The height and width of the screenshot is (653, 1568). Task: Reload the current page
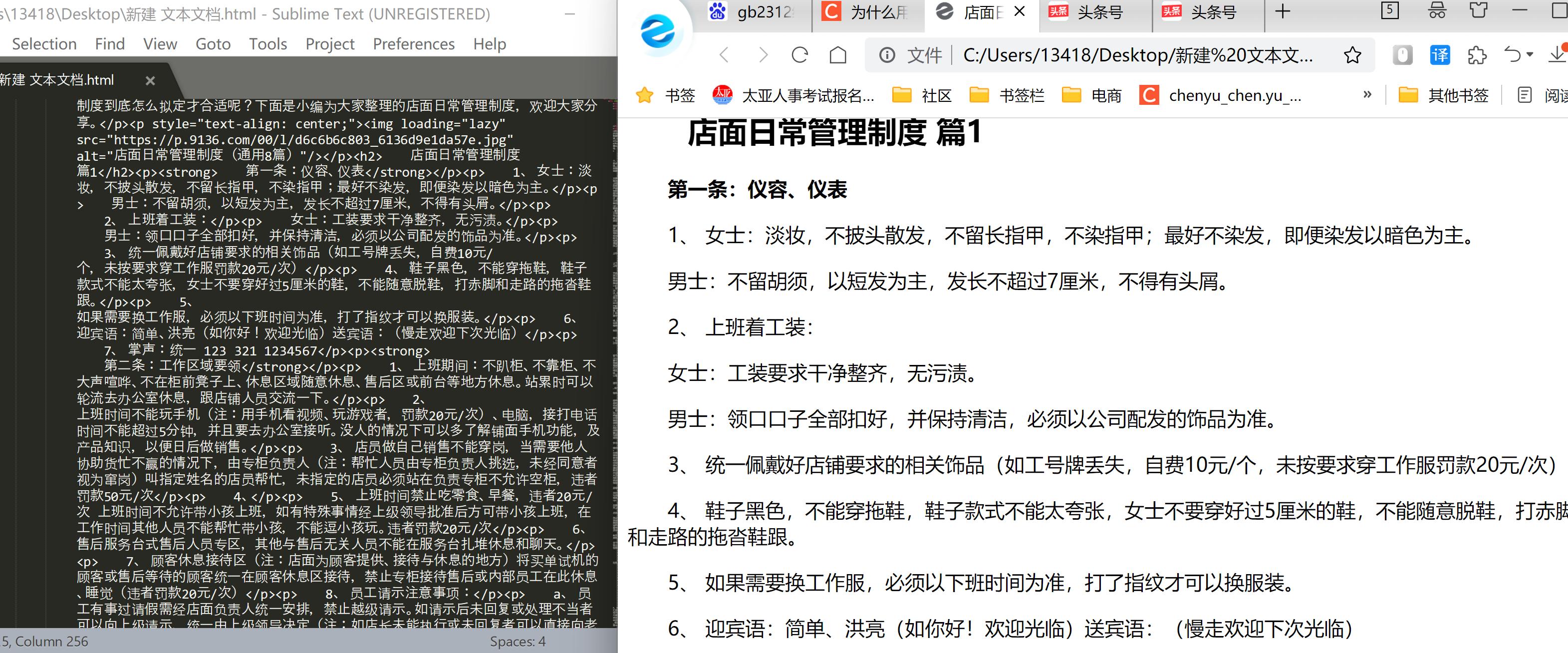coord(798,55)
